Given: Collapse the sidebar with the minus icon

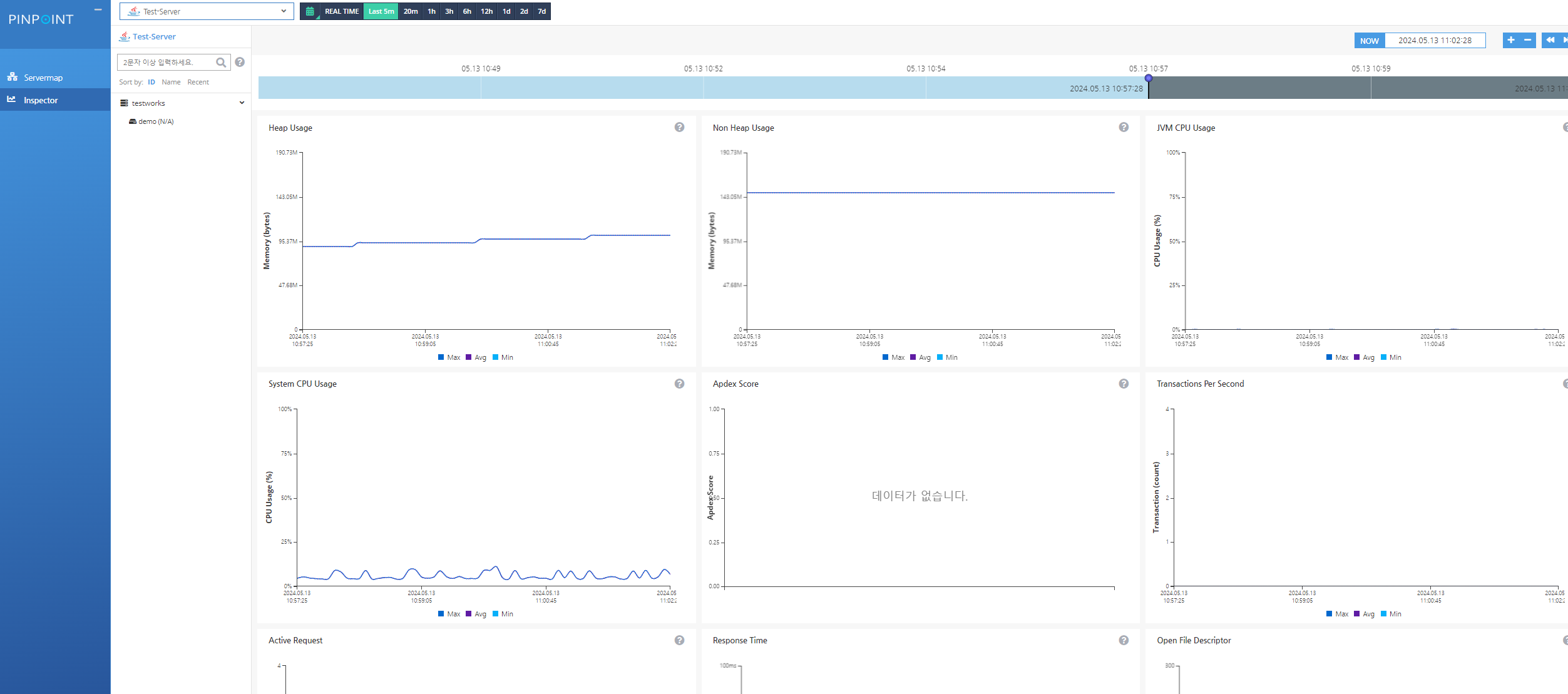Looking at the screenshot, I should [98, 9].
